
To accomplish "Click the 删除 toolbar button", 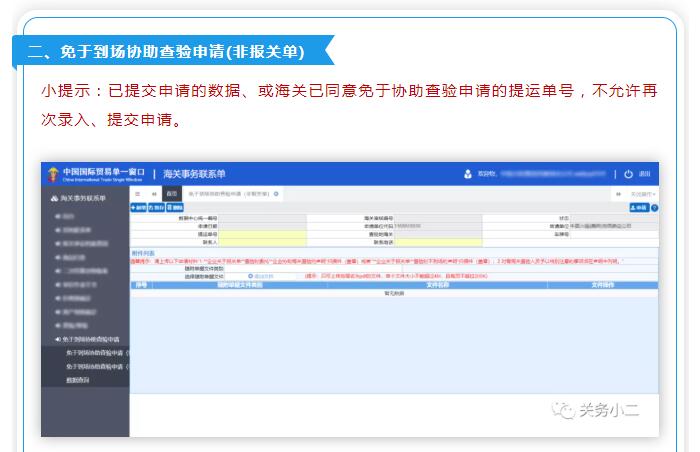I will pyautogui.click(x=173, y=207).
